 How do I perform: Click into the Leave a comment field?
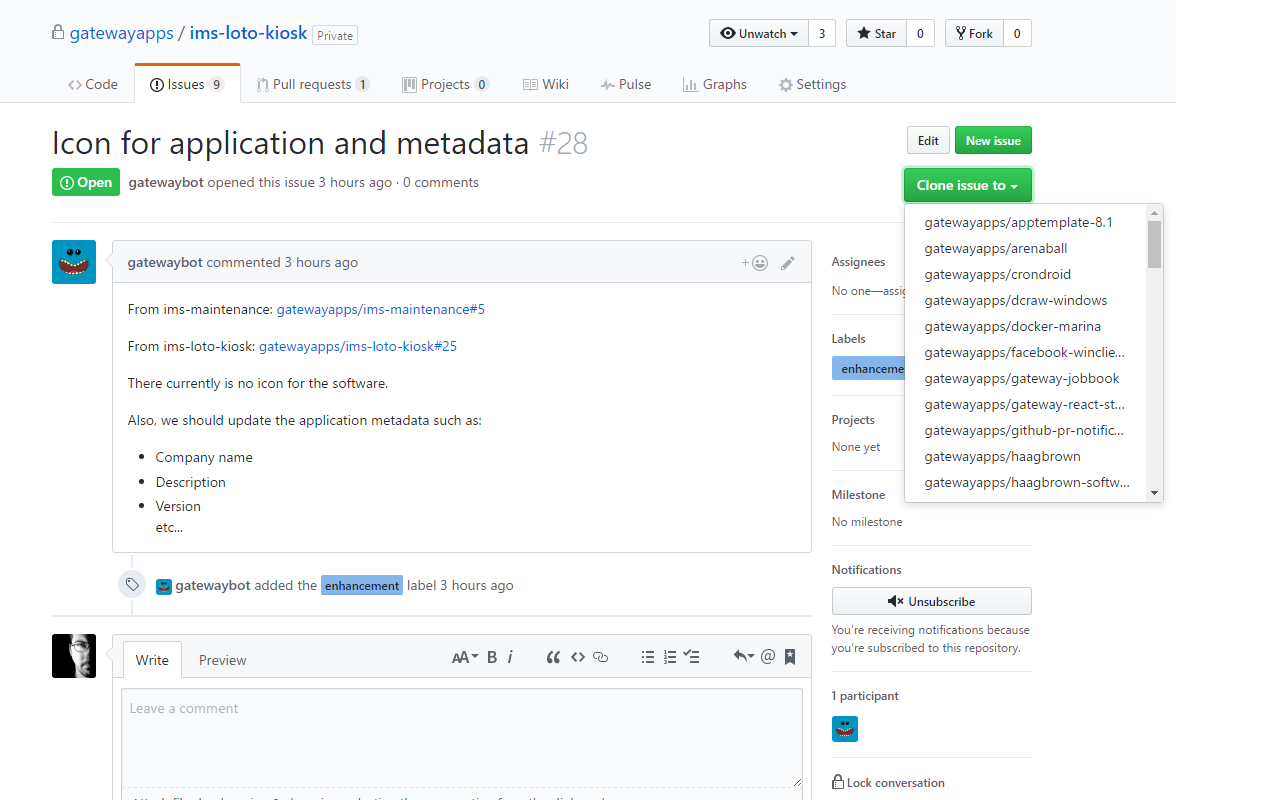click(462, 738)
